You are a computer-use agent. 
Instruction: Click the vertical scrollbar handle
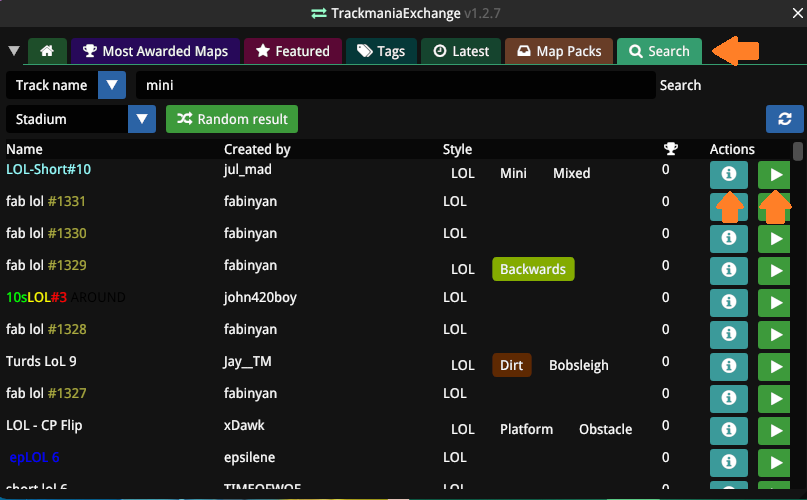(798, 151)
